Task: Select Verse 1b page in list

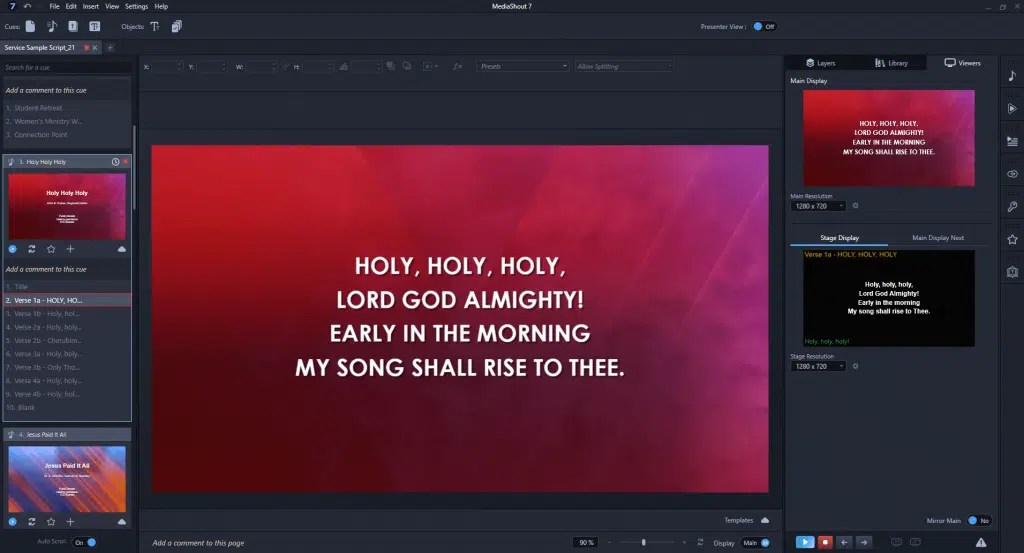Action: click(x=67, y=313)
